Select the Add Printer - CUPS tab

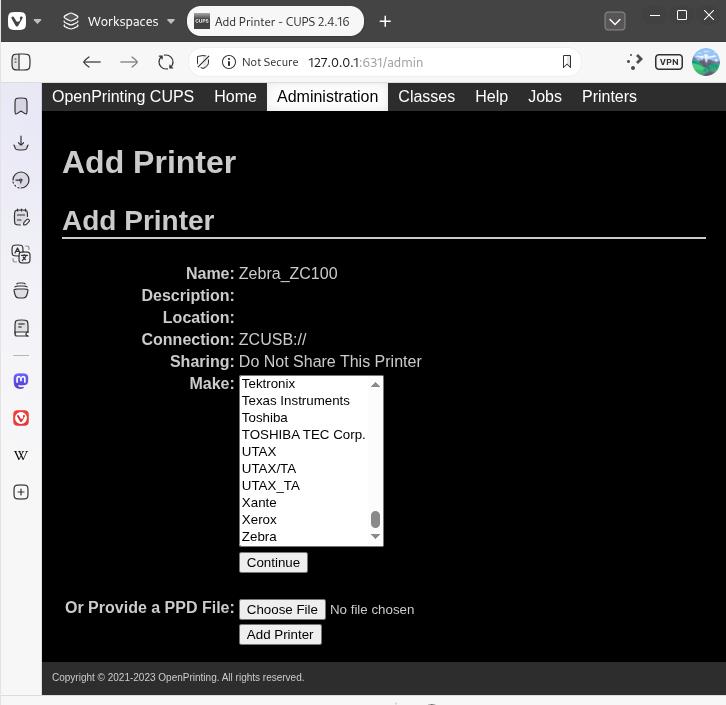click(x=275, y=21)
